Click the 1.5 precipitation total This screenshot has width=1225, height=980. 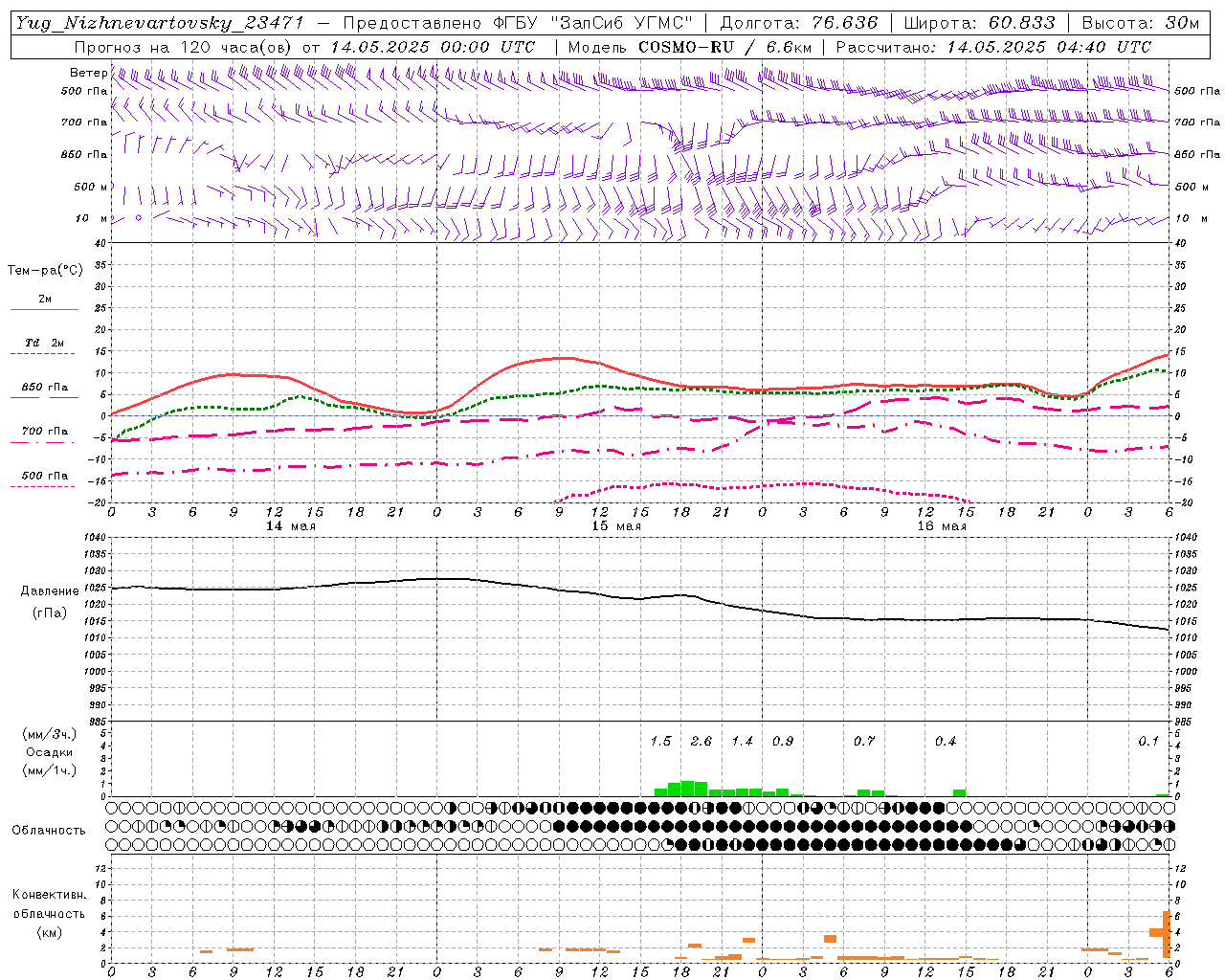[x=660, y=741]
